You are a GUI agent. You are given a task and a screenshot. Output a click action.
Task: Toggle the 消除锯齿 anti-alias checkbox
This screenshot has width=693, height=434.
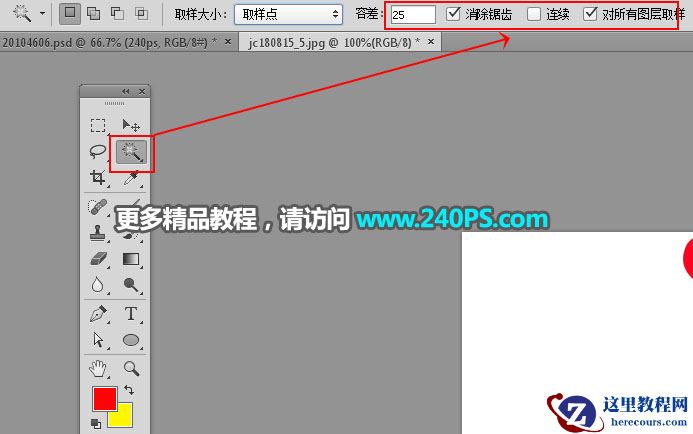(453, 14)
